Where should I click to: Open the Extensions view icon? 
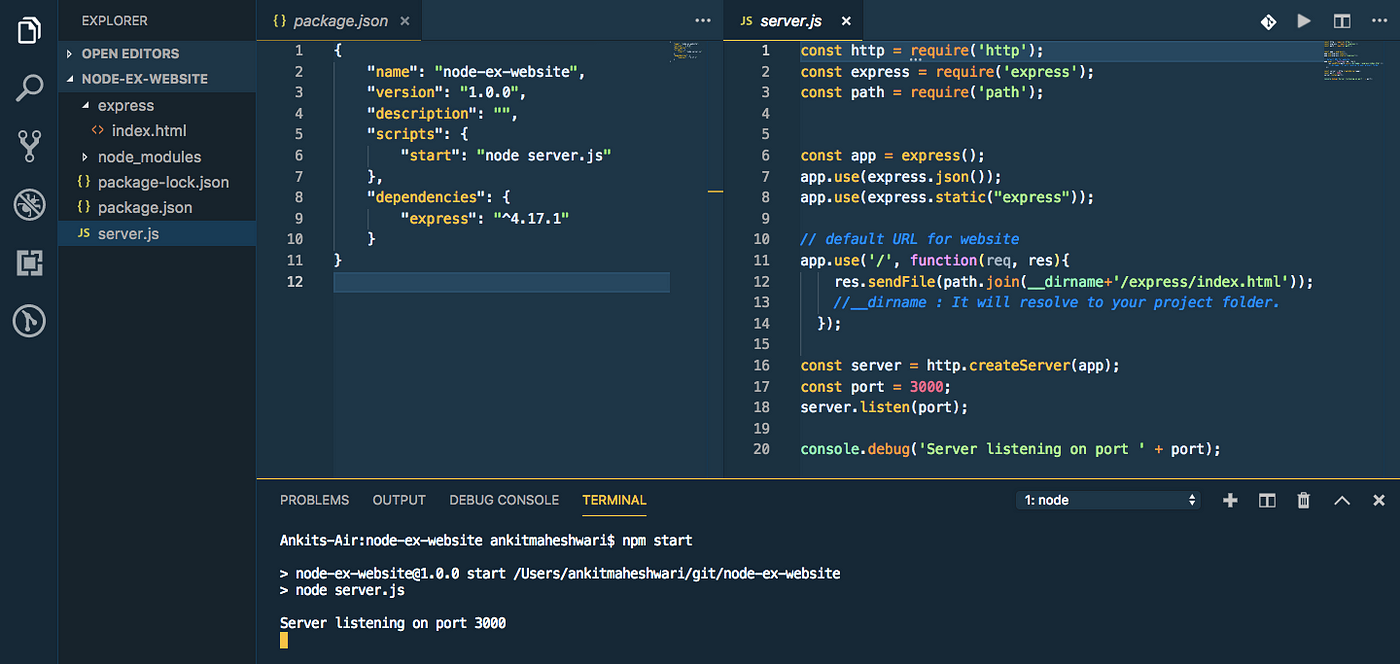click(29, 263)
